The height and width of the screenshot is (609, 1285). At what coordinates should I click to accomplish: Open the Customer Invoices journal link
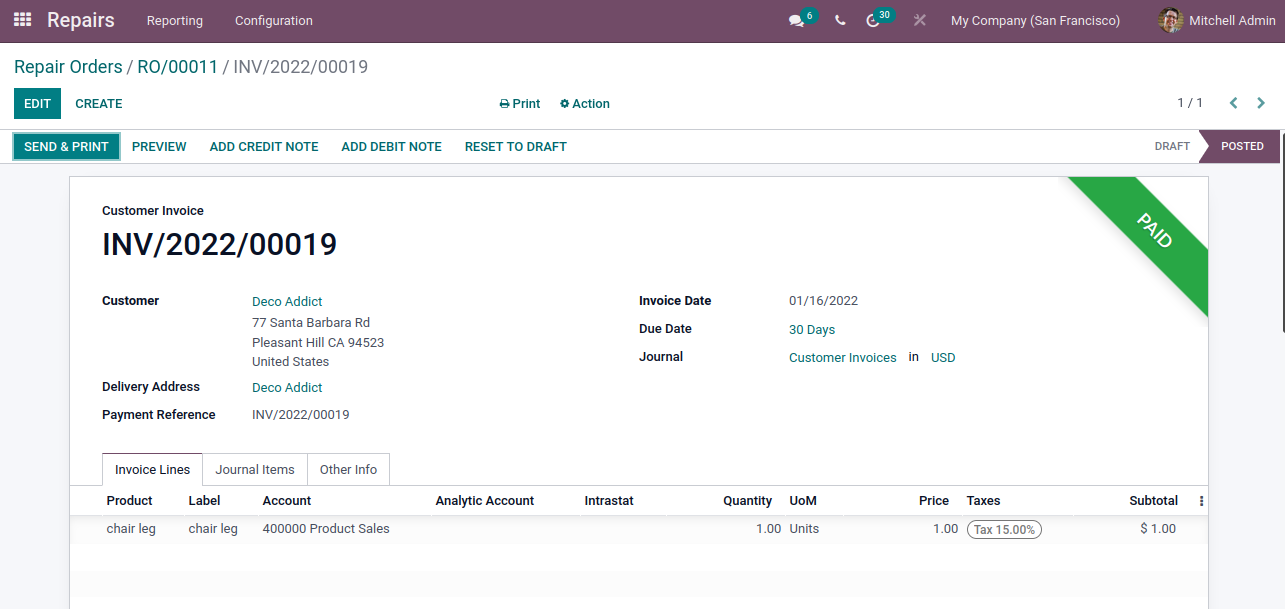(843, 358)
